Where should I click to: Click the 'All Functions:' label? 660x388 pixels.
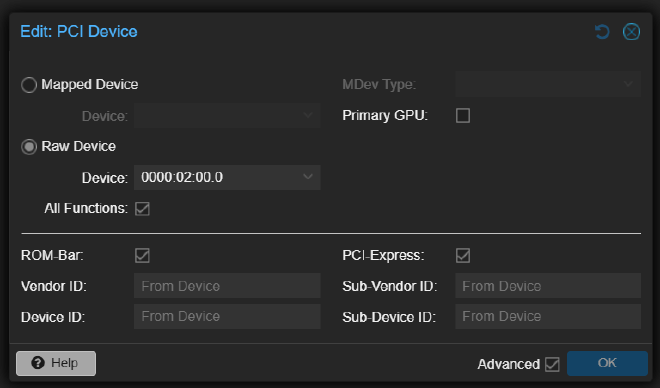click(x=86, y=208)
